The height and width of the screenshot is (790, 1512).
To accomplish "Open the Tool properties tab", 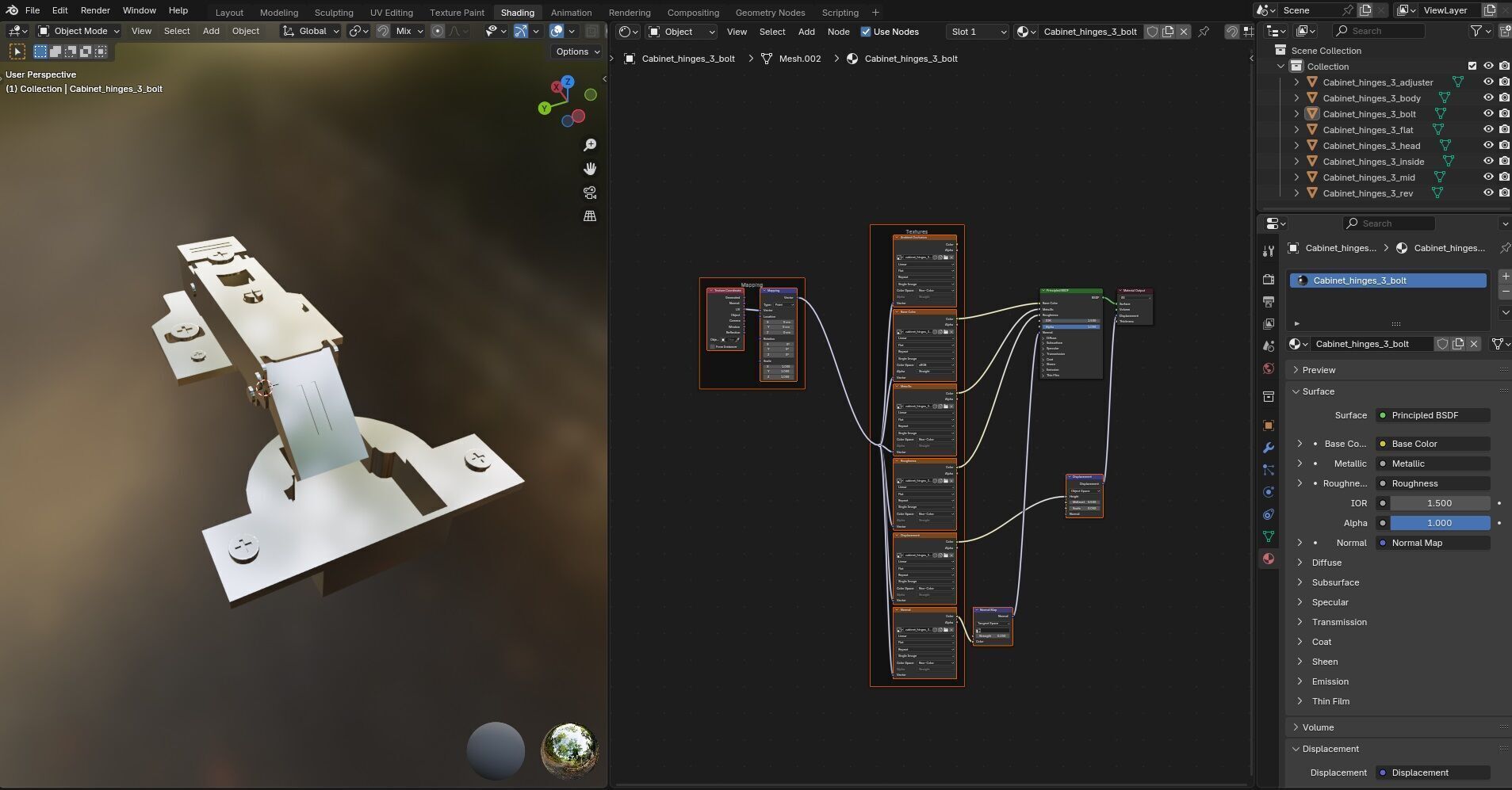I will pos(1269,251).
